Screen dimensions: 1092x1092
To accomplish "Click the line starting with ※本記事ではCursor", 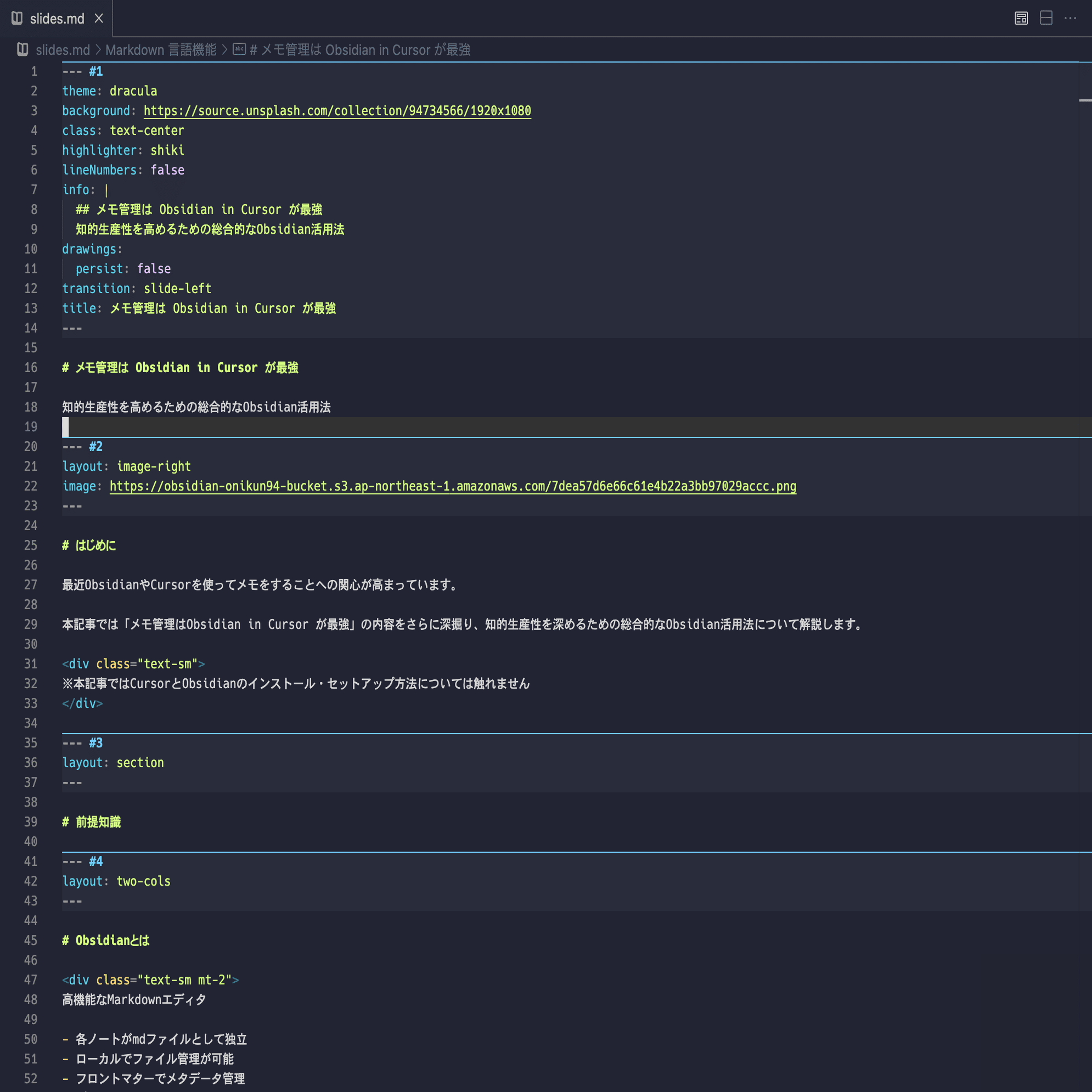I will point(296,684).
